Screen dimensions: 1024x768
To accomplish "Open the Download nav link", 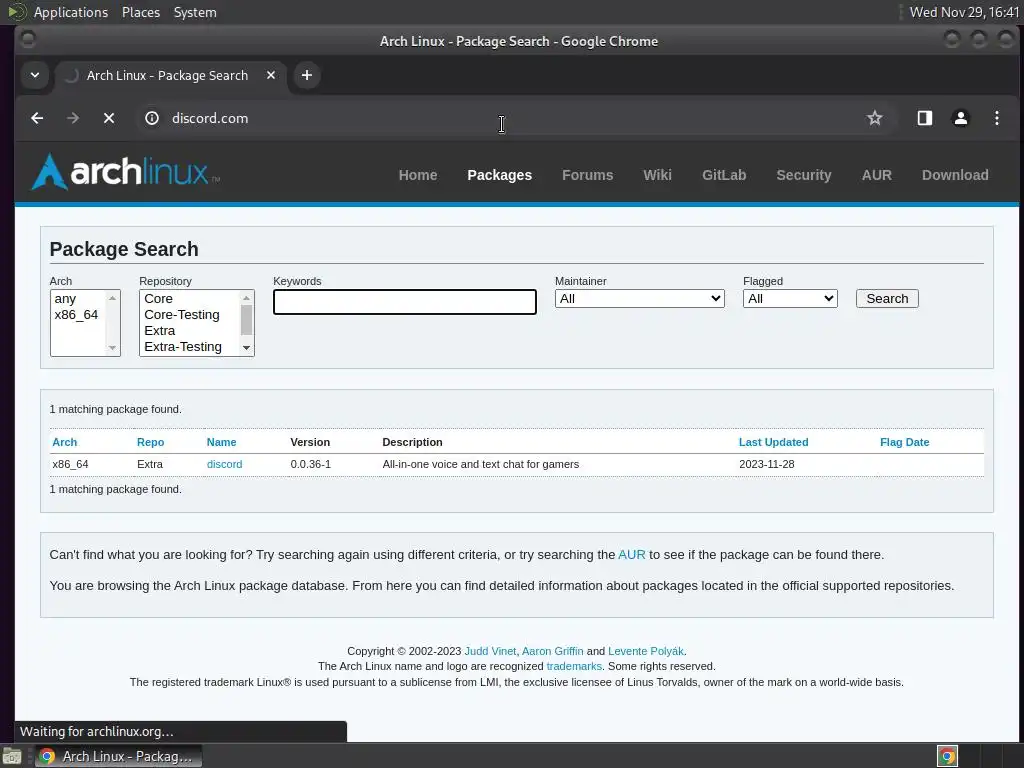I will point(955,175).
